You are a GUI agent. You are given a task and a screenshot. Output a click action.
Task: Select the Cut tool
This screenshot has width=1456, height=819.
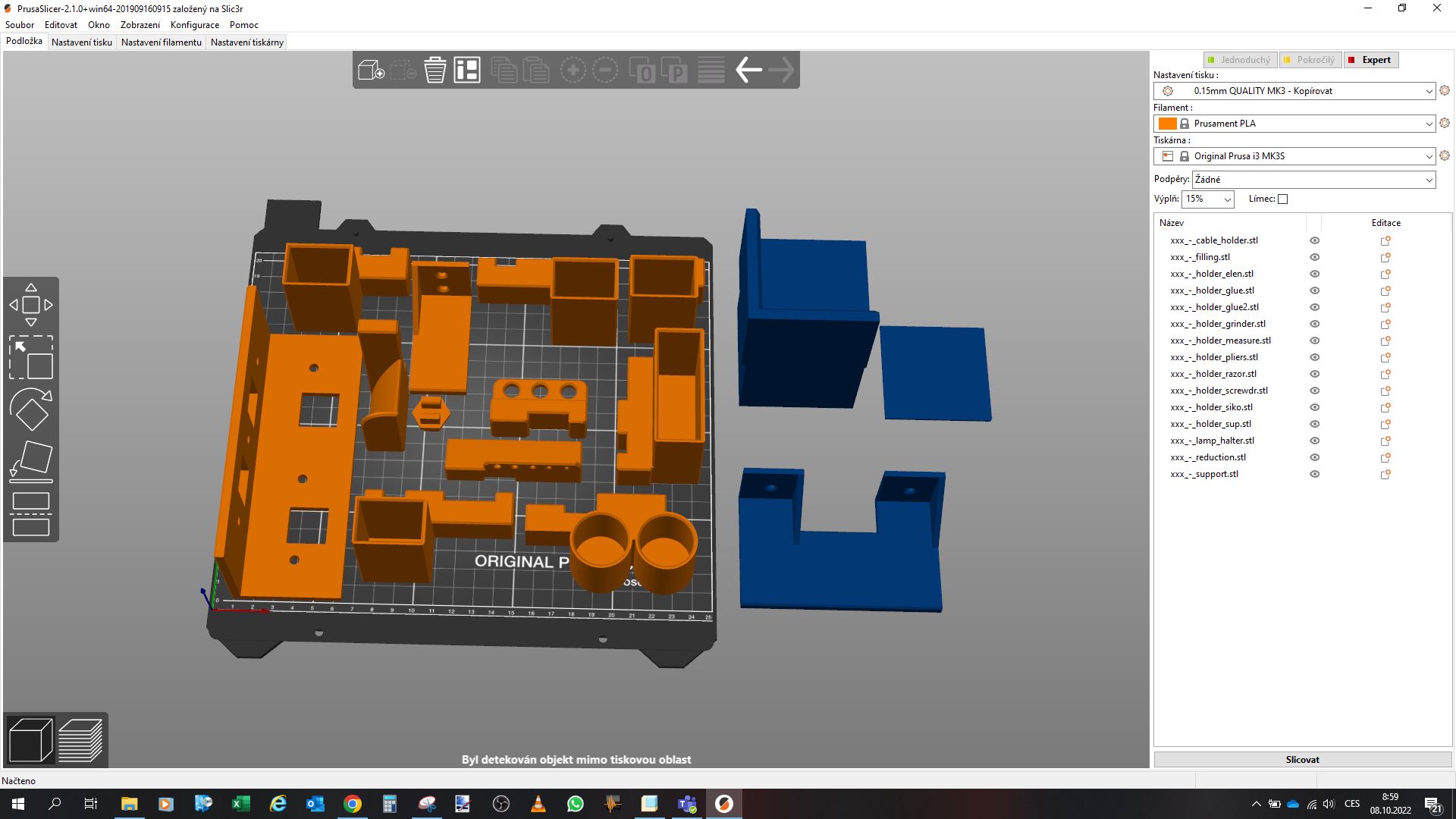(31, 514)
